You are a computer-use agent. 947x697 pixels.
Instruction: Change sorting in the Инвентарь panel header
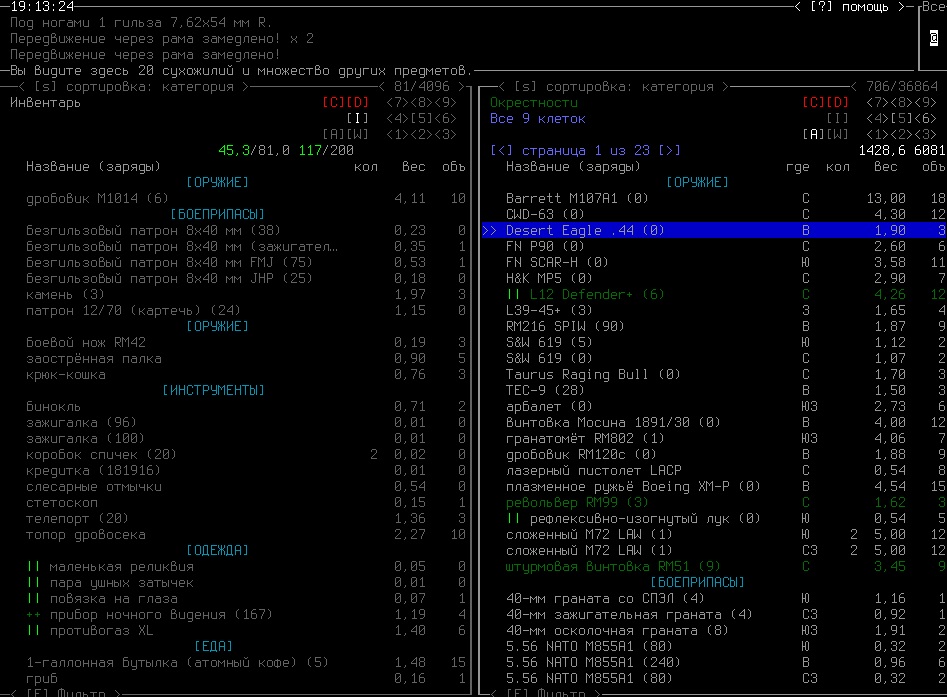133,87
